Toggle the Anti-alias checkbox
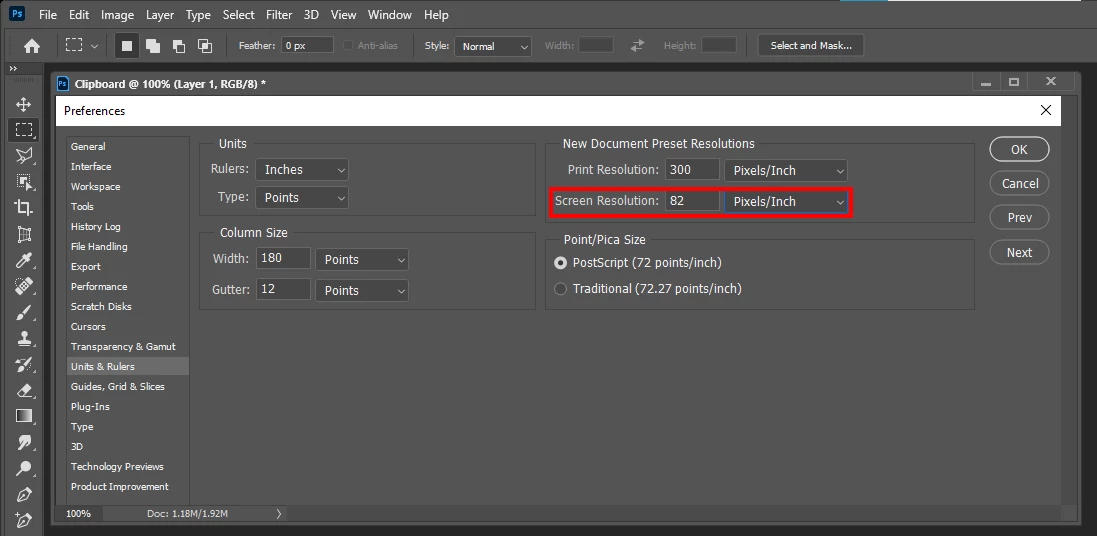Viewport: 1097px width, 536px height. [x=348, y=45]
